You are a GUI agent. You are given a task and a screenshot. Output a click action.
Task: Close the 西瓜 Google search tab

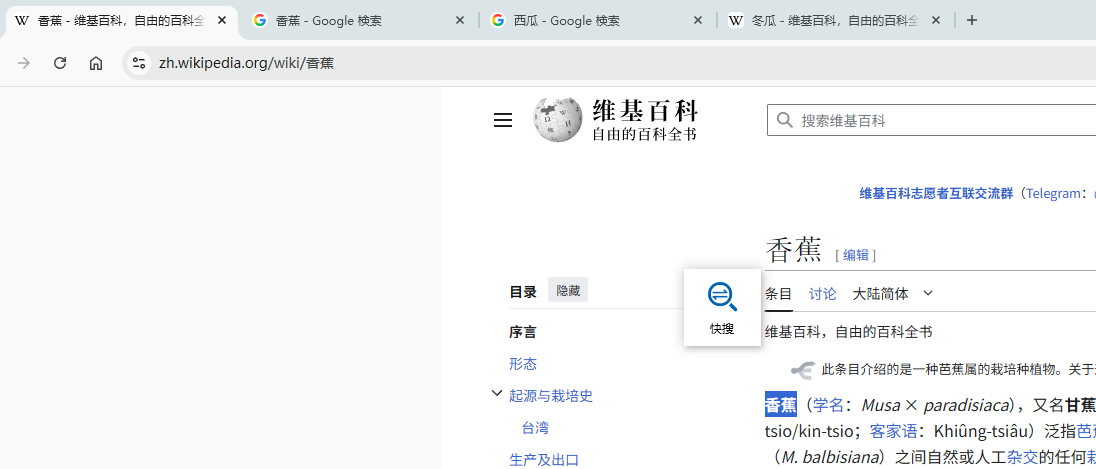[x=698, y=20]
